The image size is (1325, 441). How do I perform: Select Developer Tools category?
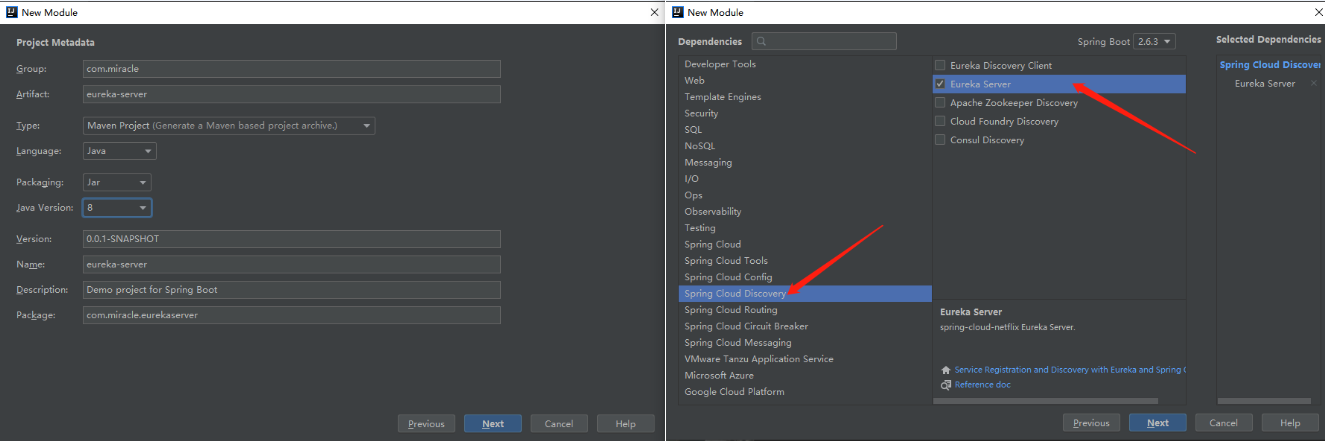tap(720, 64)
